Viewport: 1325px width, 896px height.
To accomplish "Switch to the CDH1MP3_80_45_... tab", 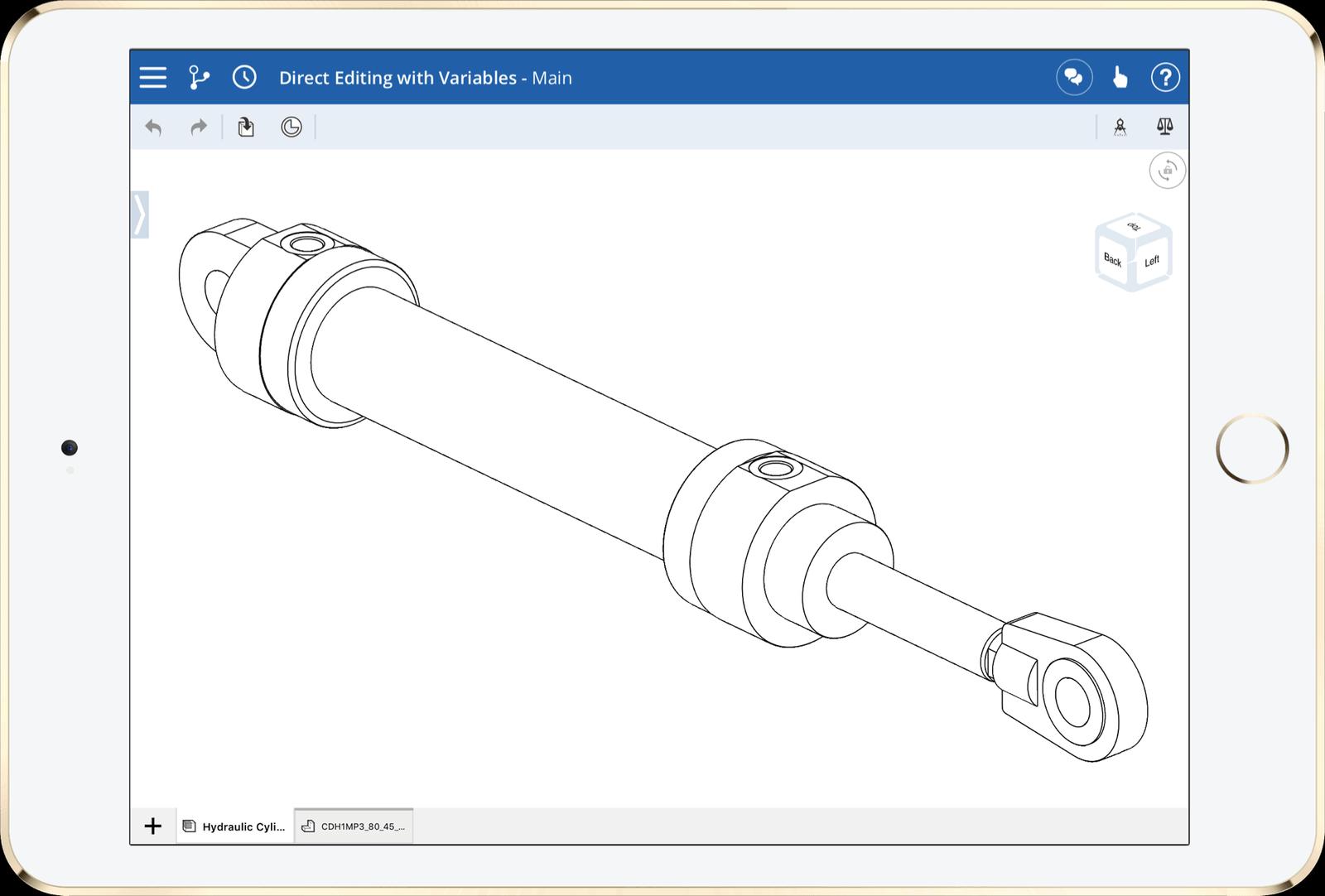I will pos(354,826).
